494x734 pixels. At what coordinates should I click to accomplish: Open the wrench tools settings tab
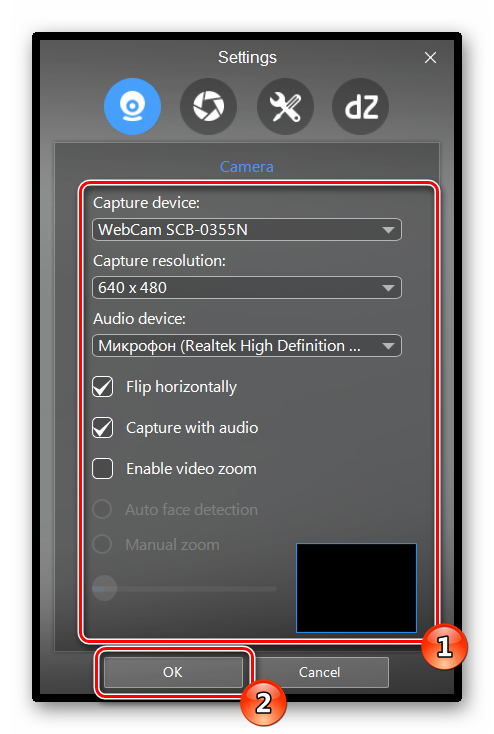pos(285,106)
